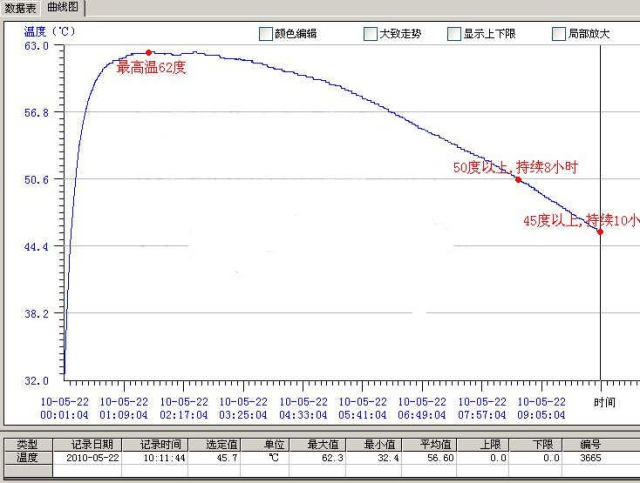Click the 记录时间 cell showing 10:11:44

tap(162, 457)
